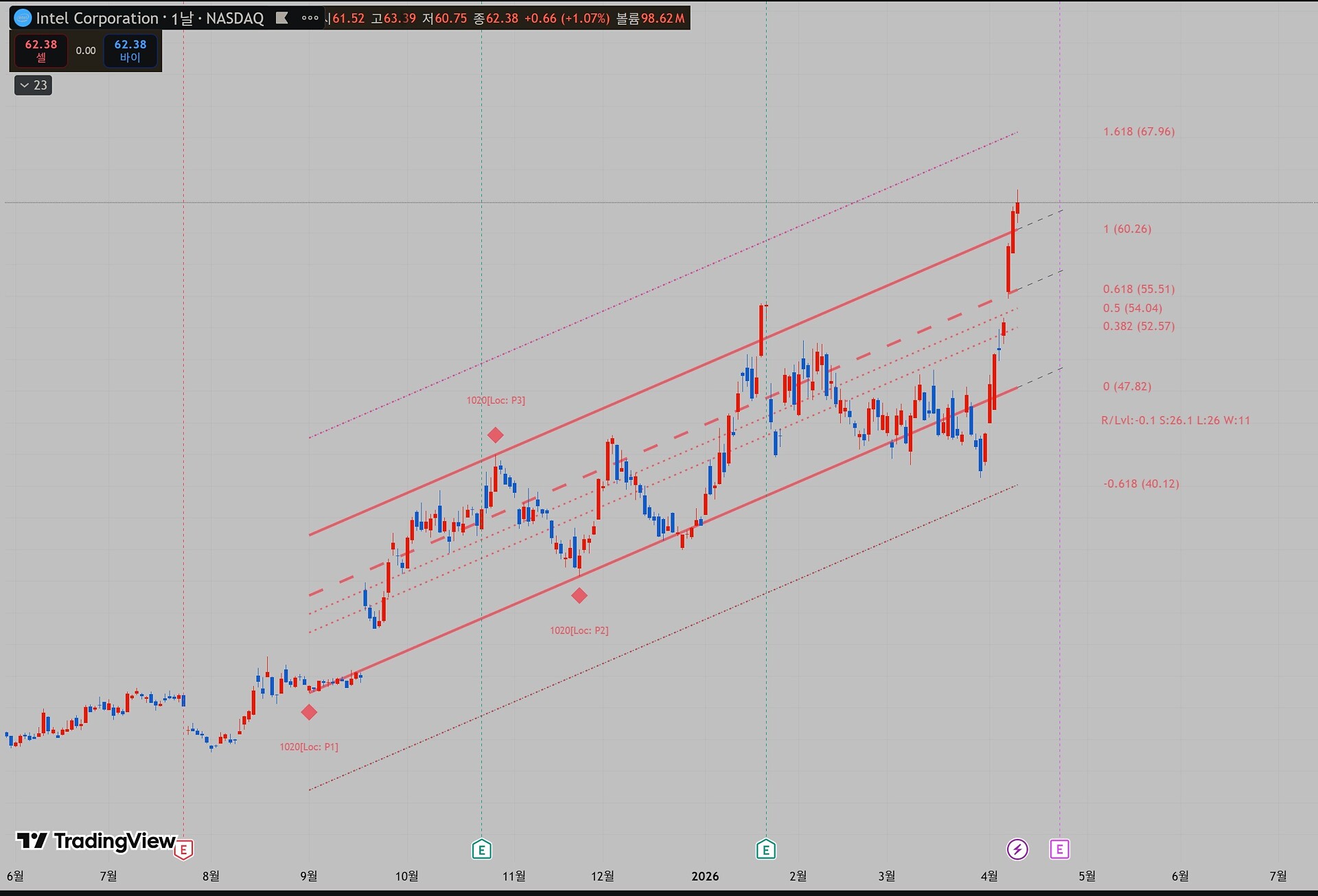Click the purple upcoming earnings E marker
Image resolution: width=1318 pixels, height=896 pixels.
1059,850
